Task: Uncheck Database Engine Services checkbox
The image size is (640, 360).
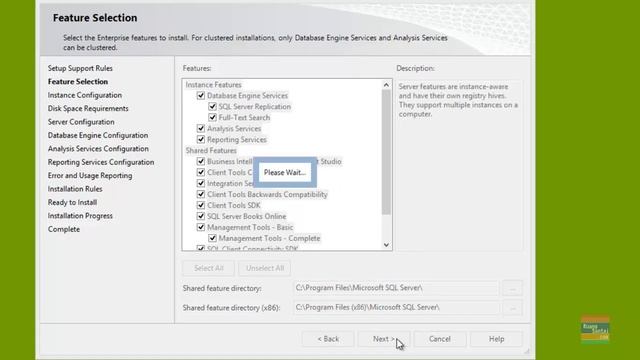Action: 200,96
